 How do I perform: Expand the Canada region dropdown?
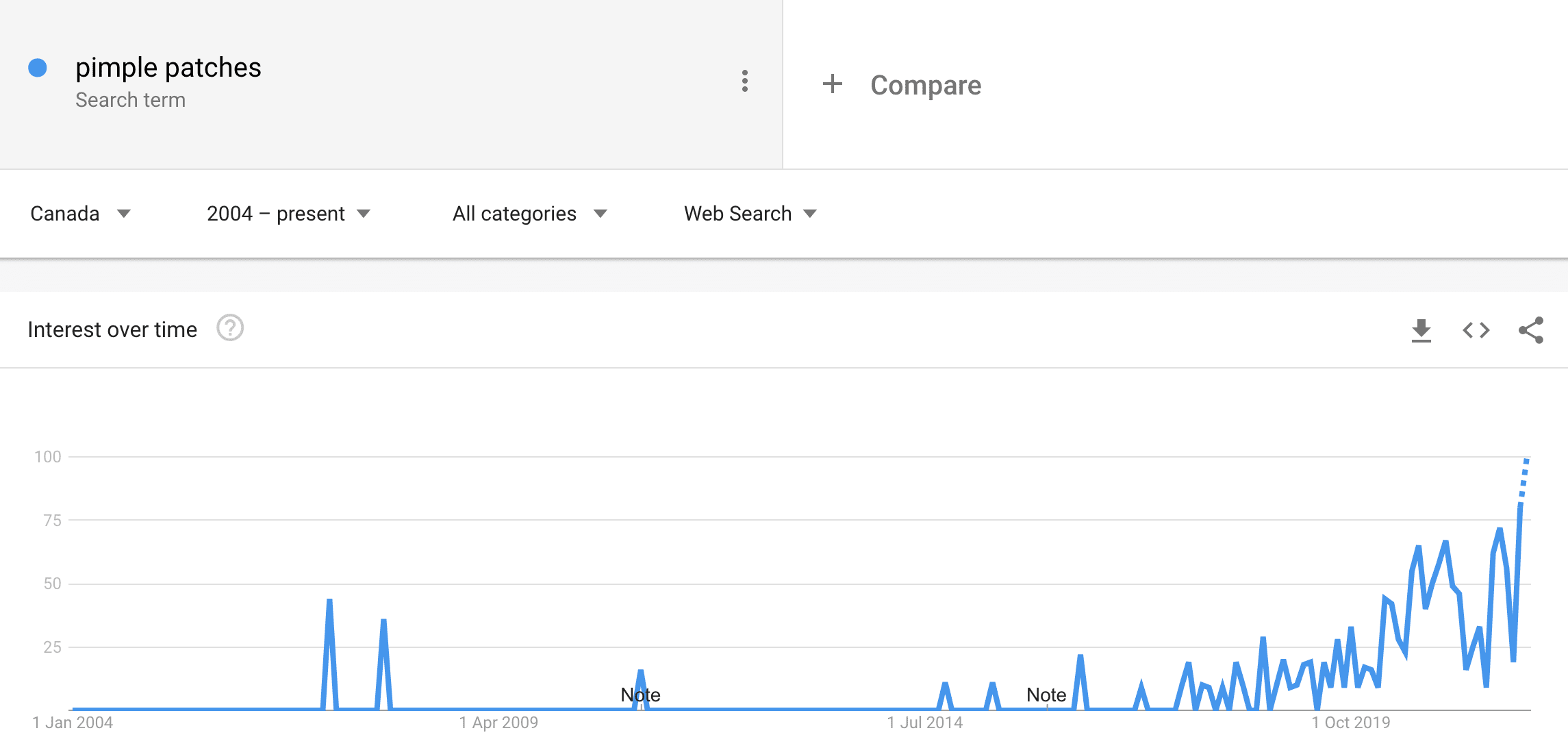[x=81, y=214]
